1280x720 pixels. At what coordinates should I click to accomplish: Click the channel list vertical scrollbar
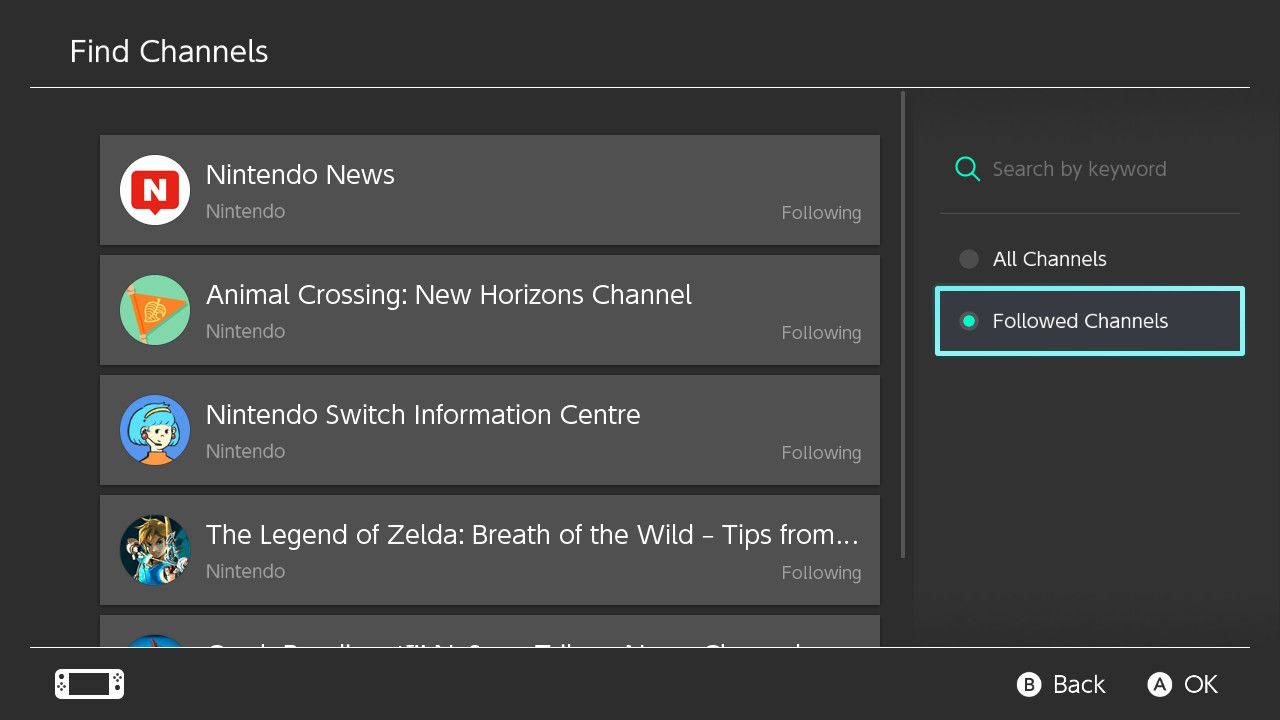tap(903, 325)
